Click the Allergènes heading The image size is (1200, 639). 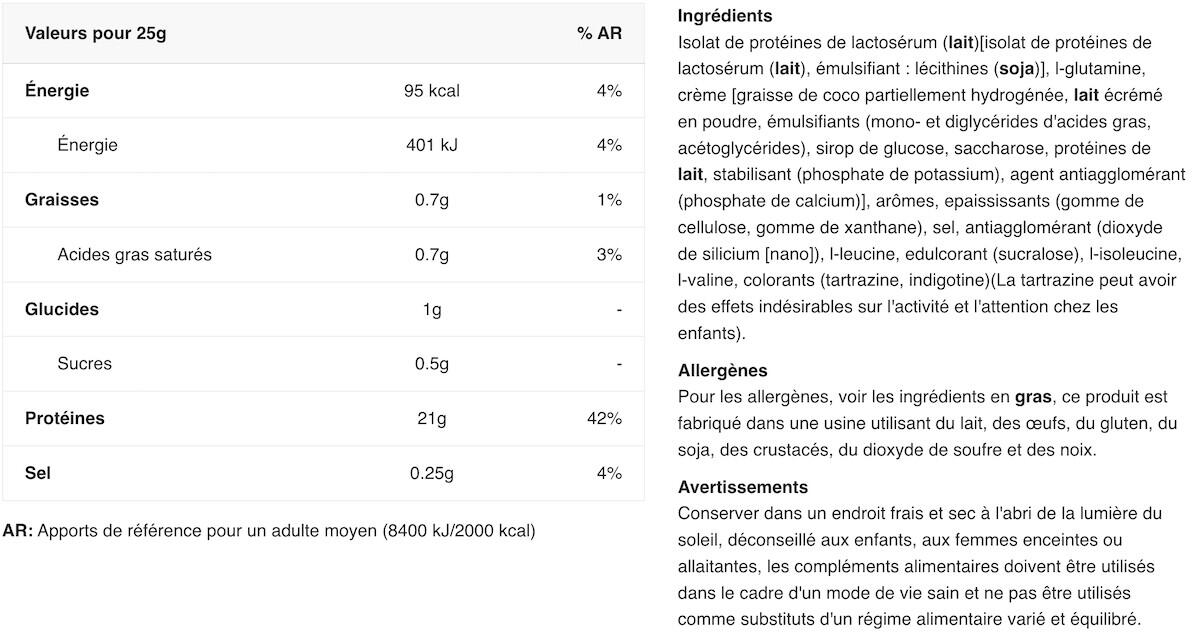723,371
